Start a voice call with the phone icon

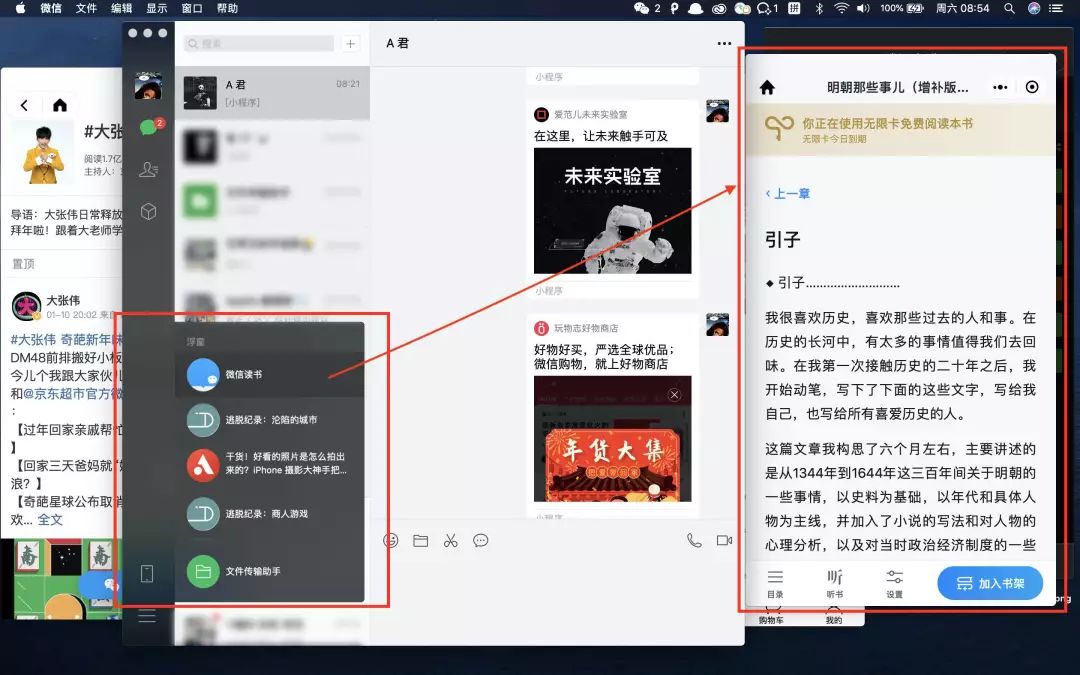point(696,540)
